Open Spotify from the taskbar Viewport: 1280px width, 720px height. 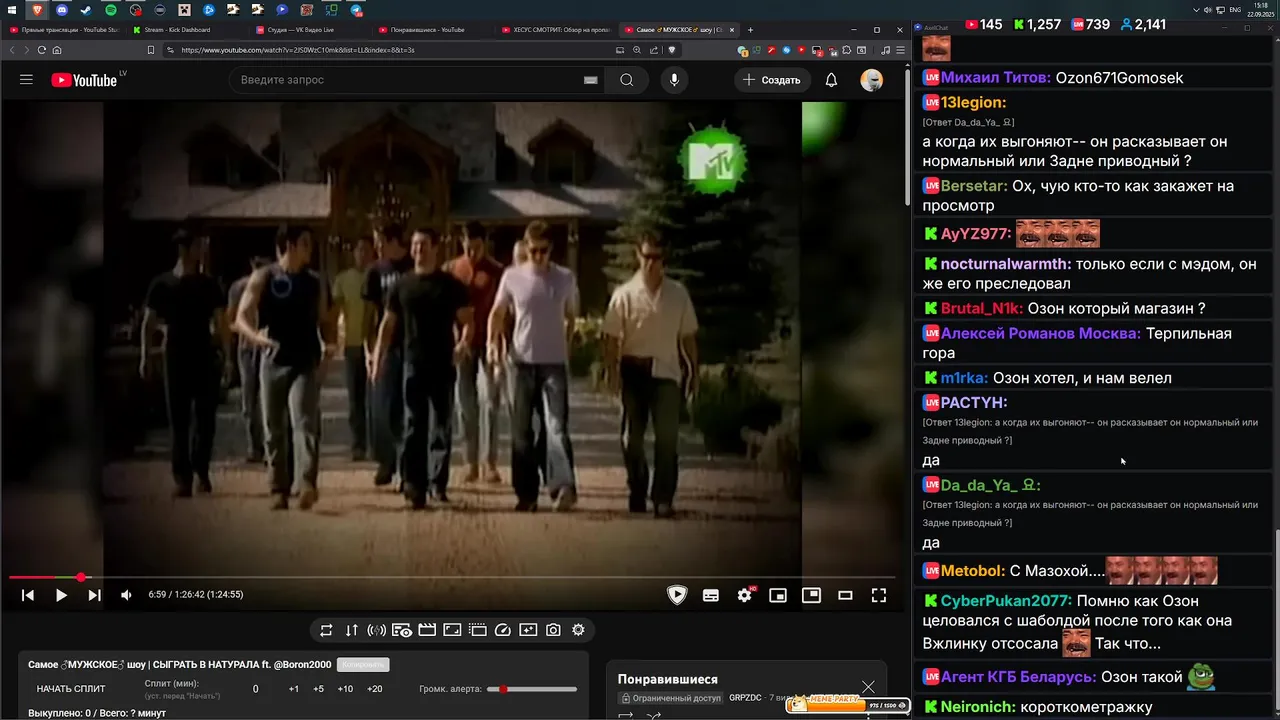[111, 9]
